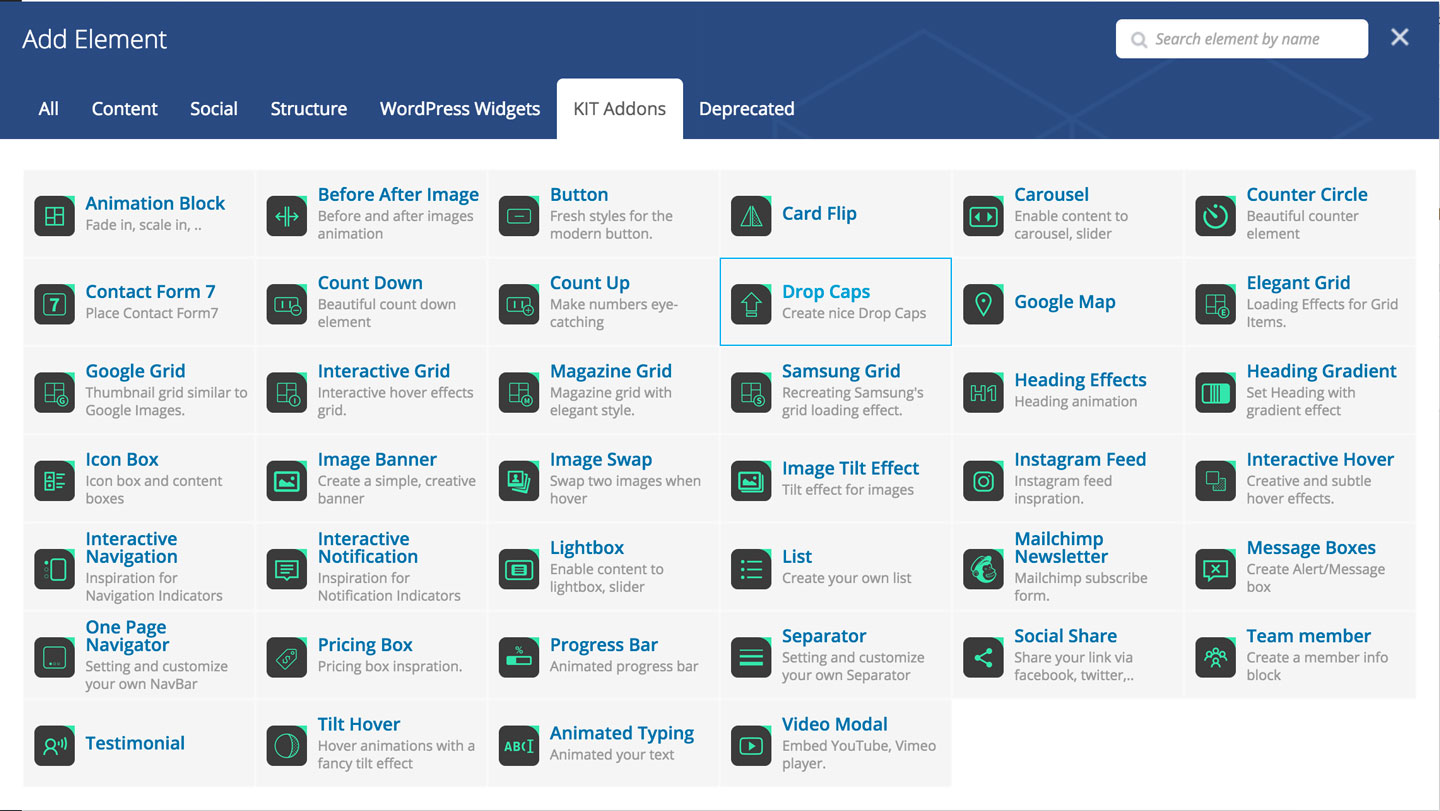Click the 'Pricing box inspration.' description
Viewport: 1440px width, 811px height.
[390, 666]
